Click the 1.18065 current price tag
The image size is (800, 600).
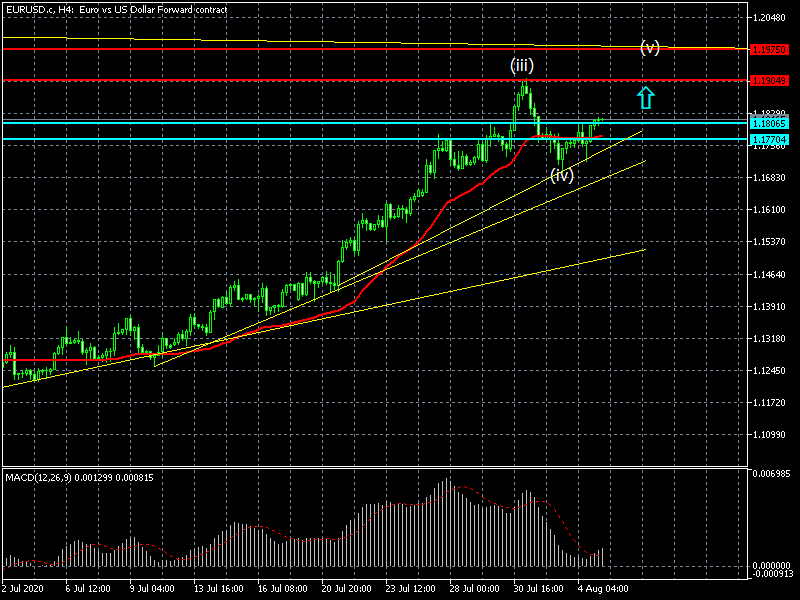coord(771,123)
